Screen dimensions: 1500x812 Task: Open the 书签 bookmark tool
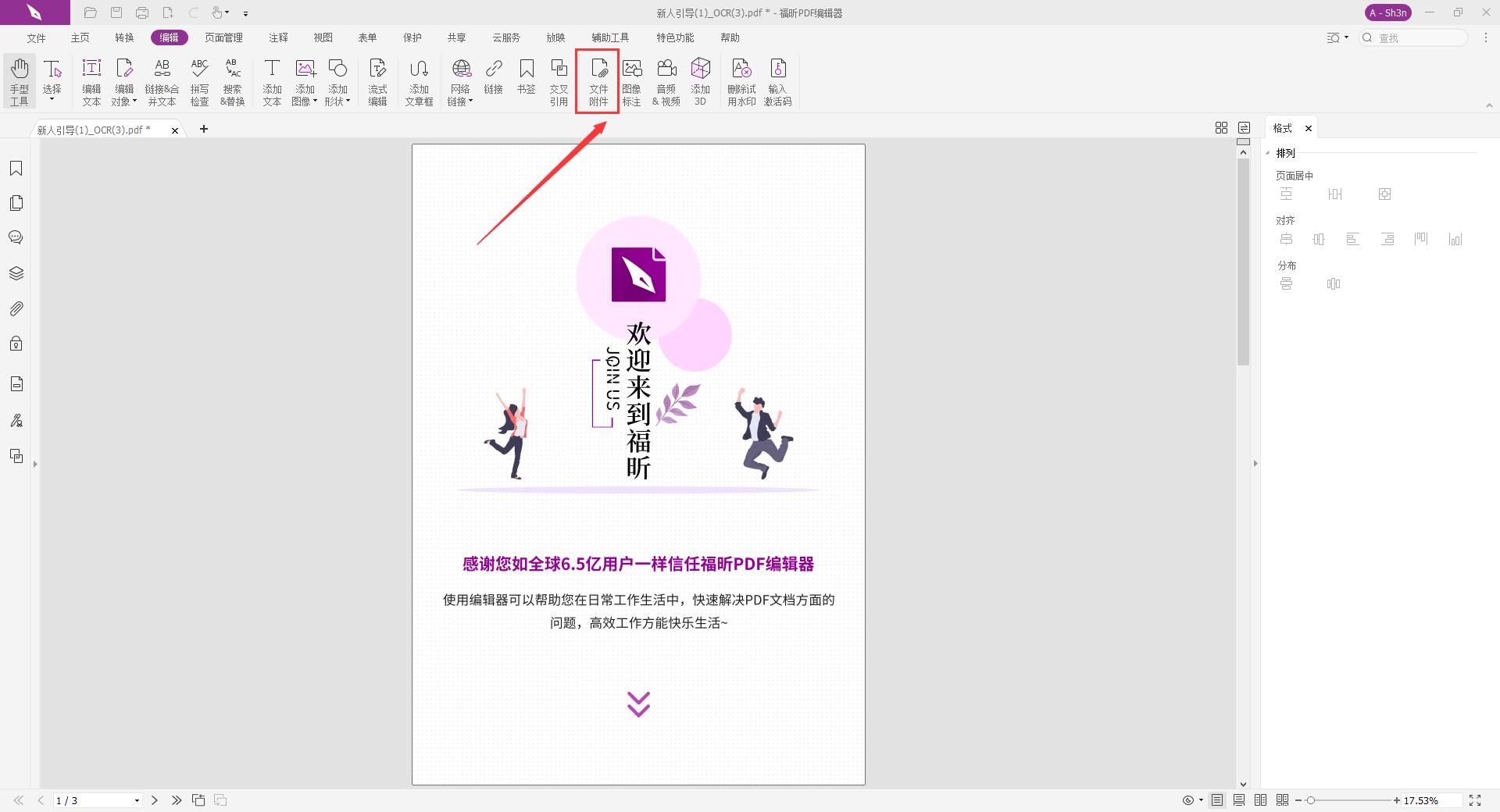(x=527, y=81)
